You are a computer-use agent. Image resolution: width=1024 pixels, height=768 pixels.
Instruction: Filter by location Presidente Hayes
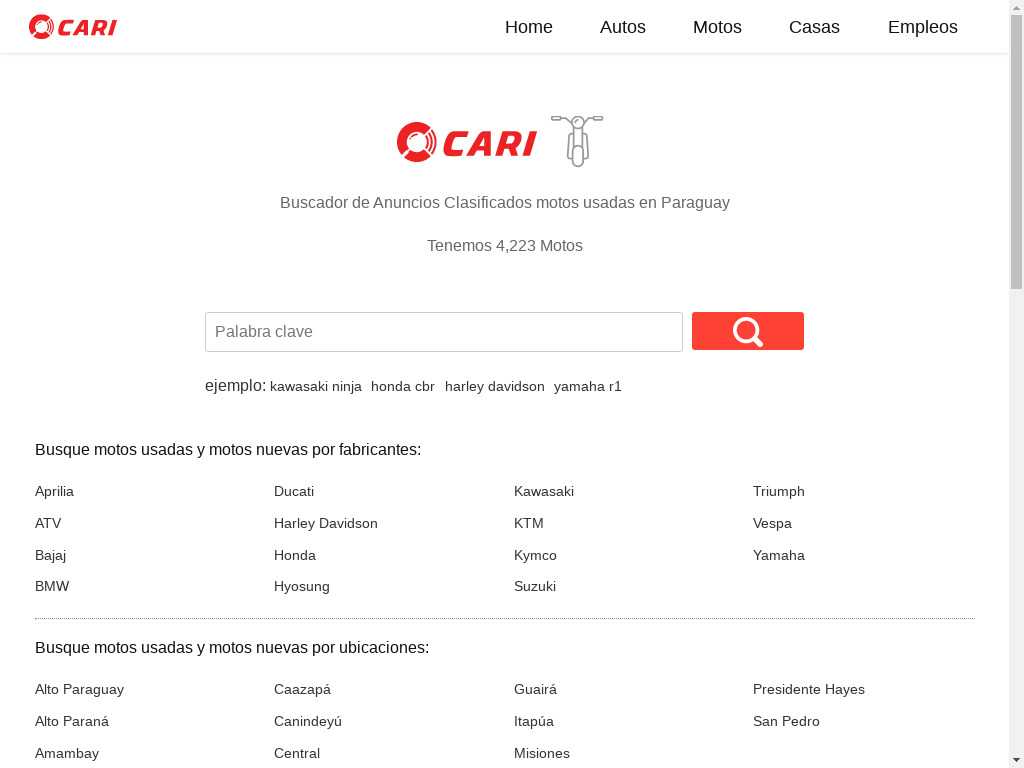coord(808,689)
